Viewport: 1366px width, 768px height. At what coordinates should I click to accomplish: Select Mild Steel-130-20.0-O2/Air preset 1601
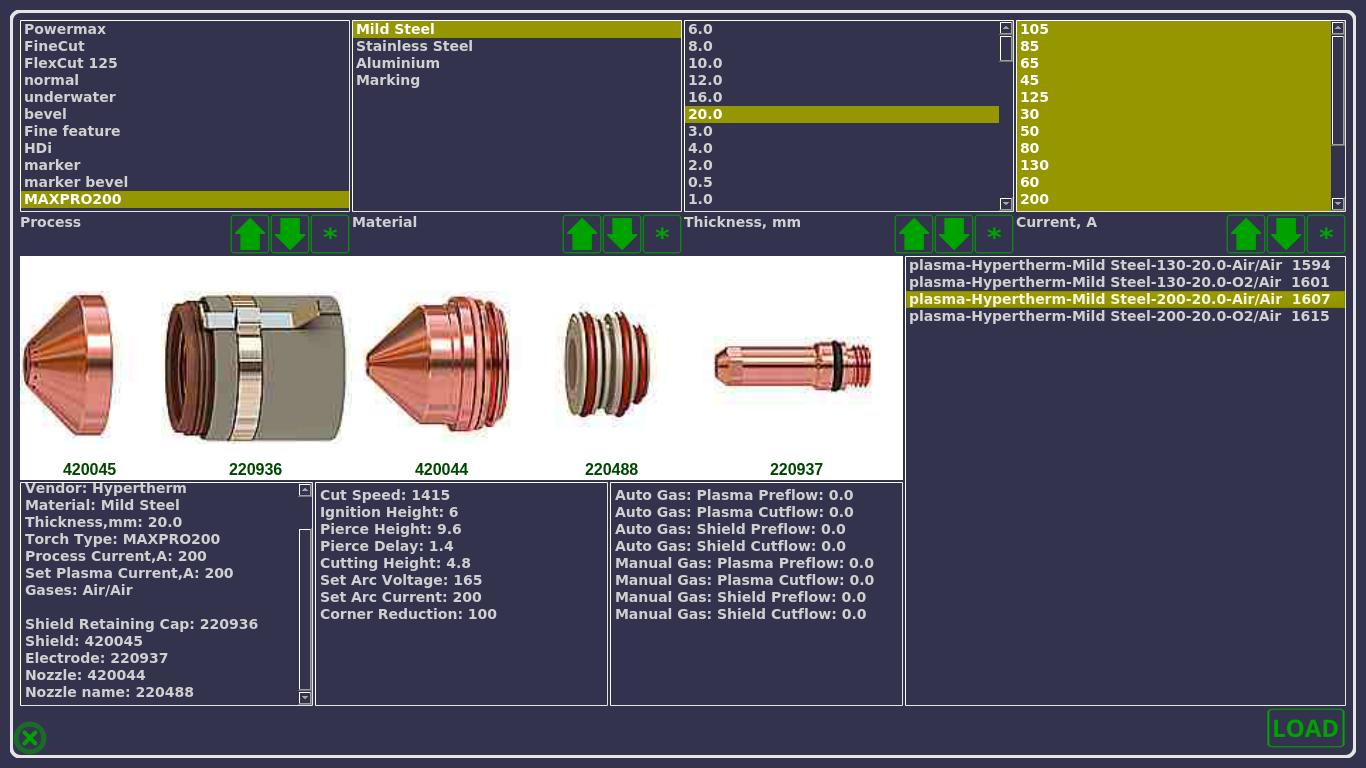tap(1119, 282)
